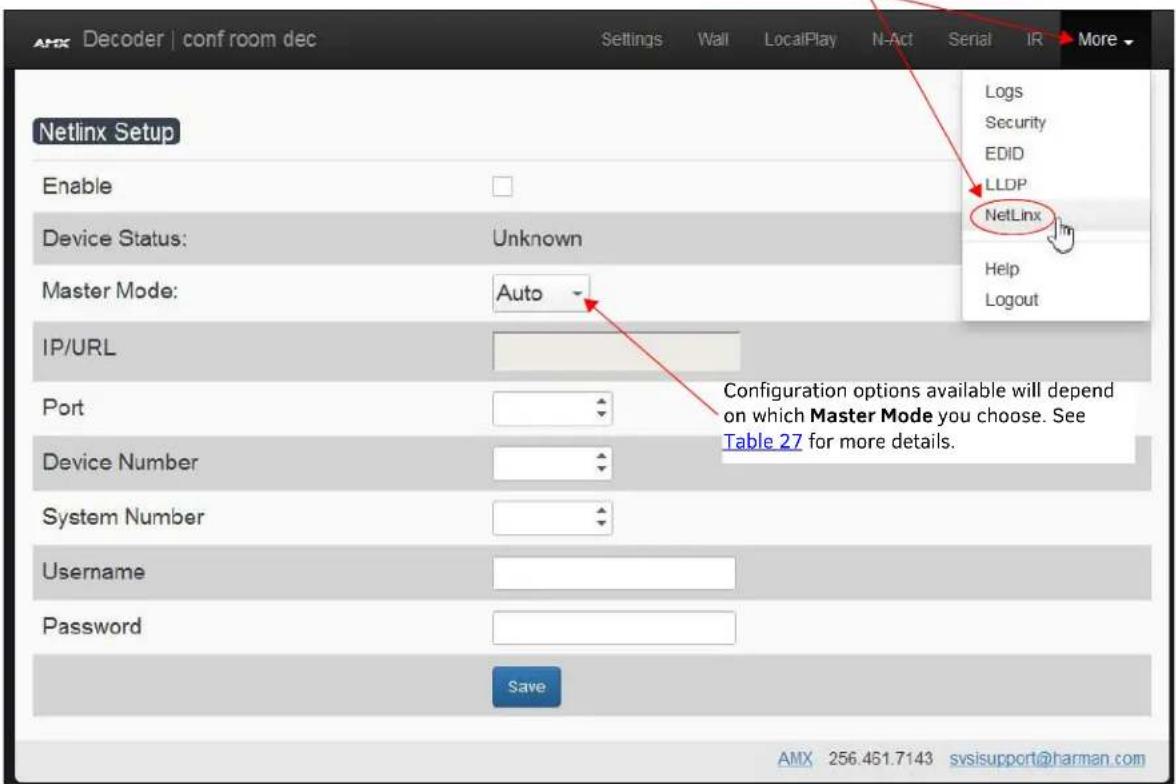Viewport: 1176px width, 784px height.
Task: Open the Settings tab
Action: (x=632, y=40)
